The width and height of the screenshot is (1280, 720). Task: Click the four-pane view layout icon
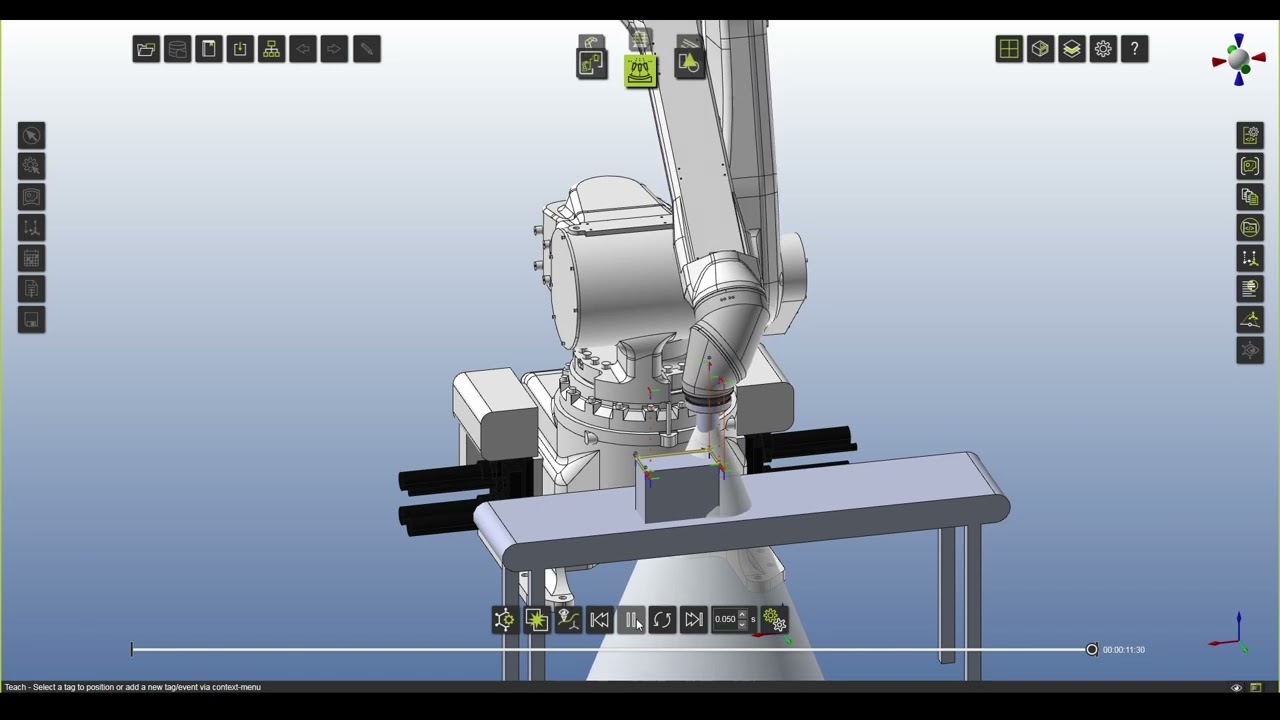tap(1009, 49)
